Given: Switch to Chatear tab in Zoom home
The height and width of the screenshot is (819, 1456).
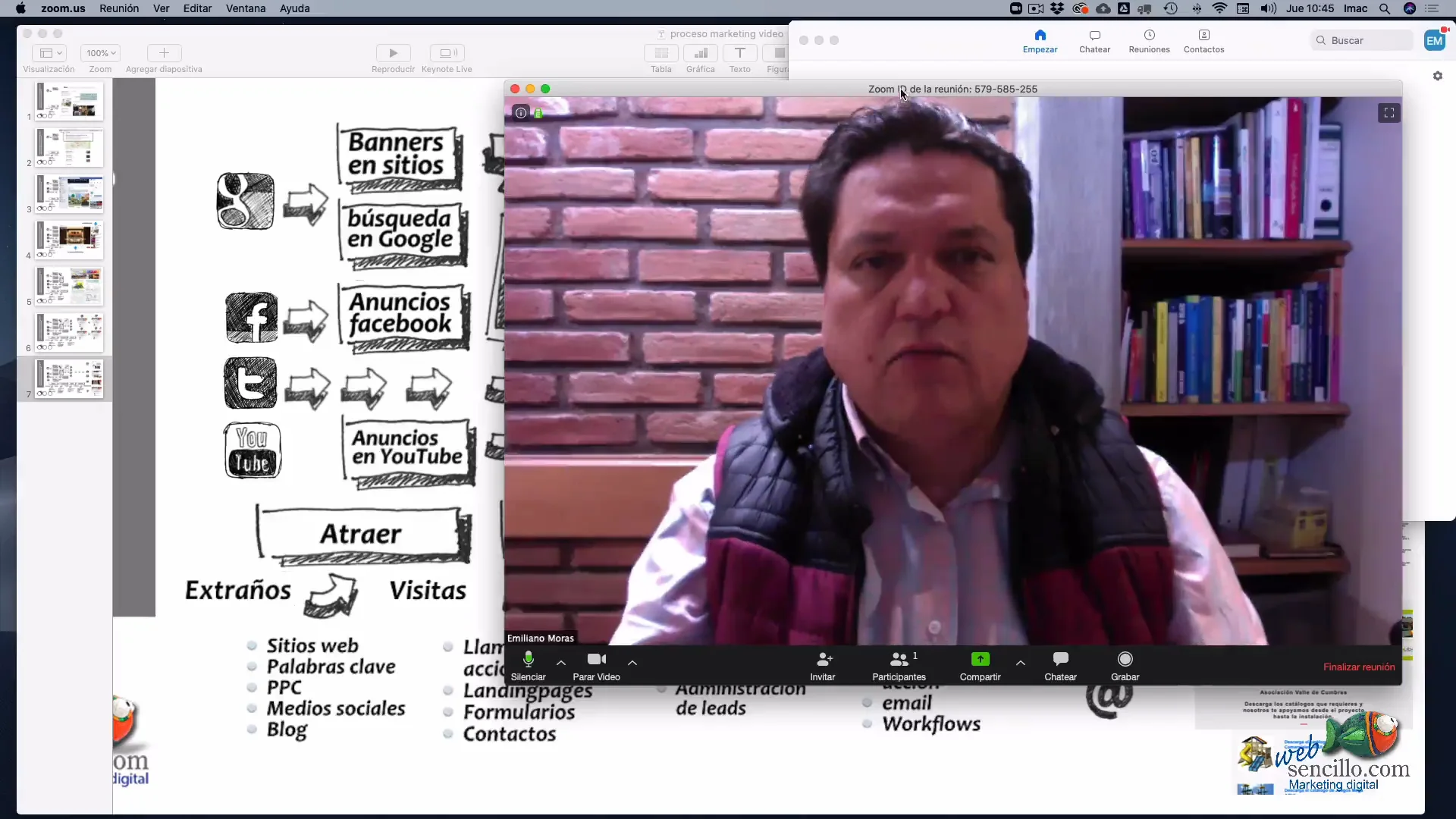Looking at the screenshot, I should [x=1094, y=42].
